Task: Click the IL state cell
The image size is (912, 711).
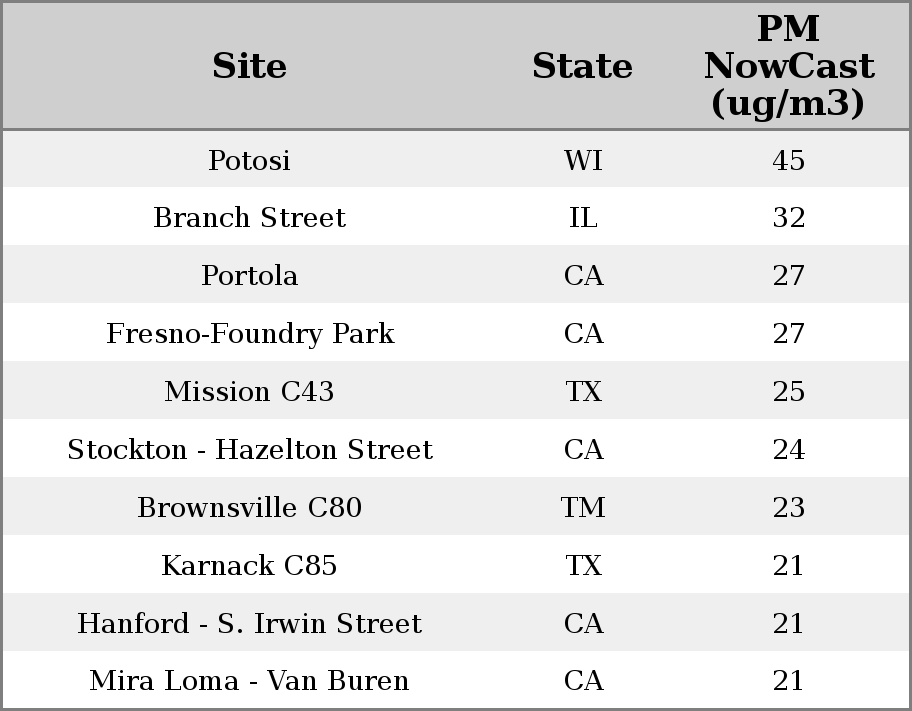Action: click(x=583, y=218)
